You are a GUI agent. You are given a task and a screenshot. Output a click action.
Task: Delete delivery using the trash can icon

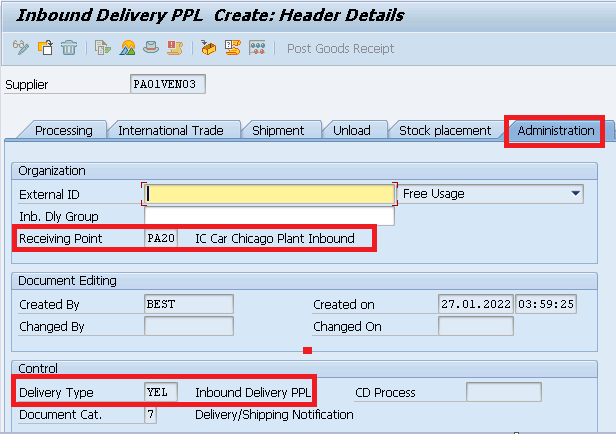[x=69, y=48]
